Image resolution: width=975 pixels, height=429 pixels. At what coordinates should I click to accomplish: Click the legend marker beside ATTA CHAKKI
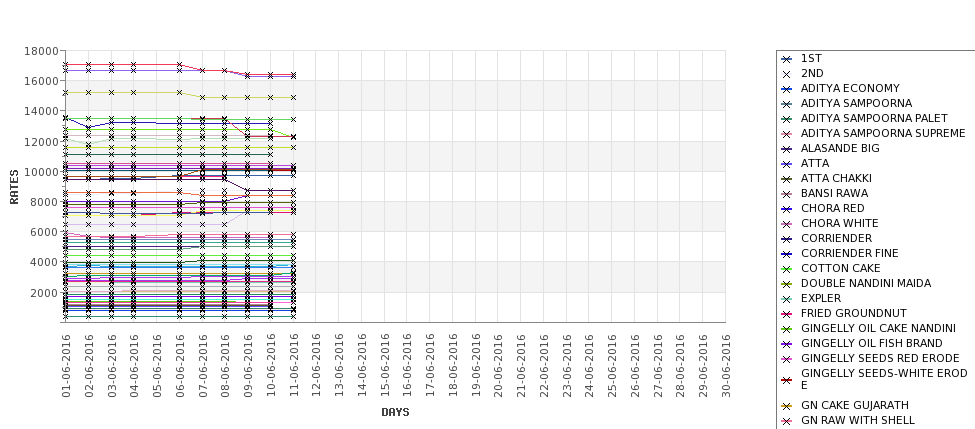click(x=787, y=179)
